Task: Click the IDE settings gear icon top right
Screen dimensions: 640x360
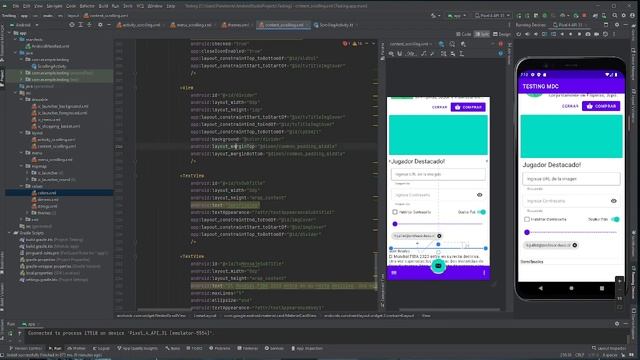Action: click(624, 16)
